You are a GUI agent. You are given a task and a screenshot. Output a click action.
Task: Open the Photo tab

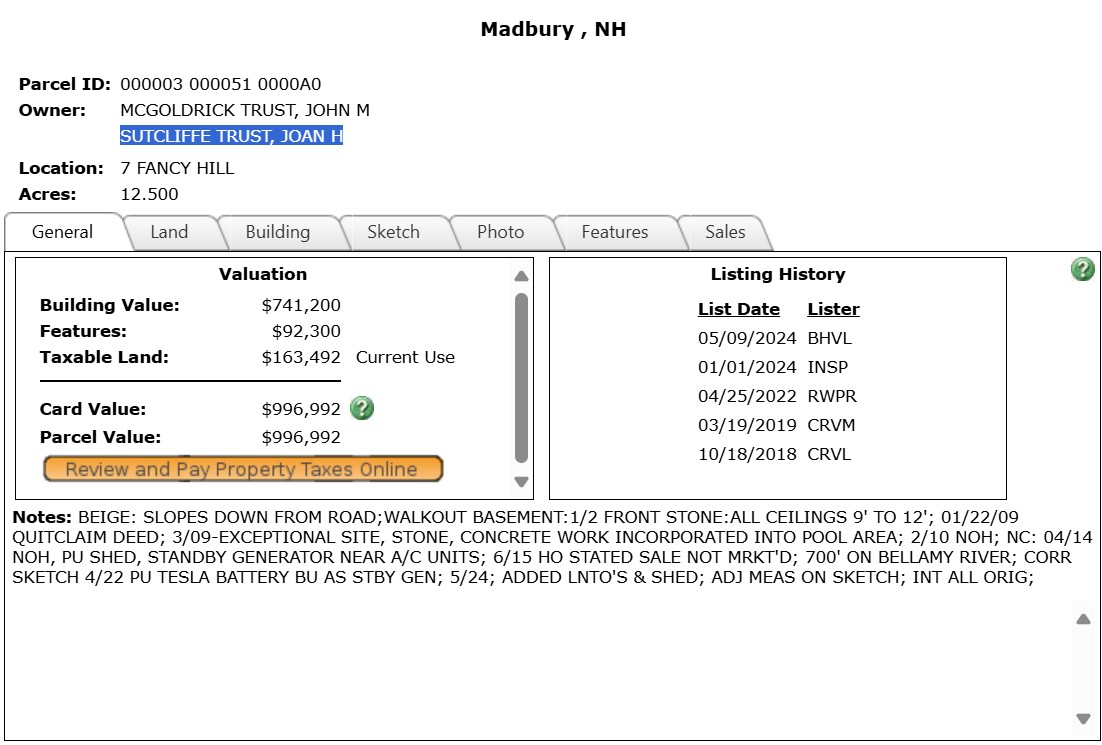500,232
